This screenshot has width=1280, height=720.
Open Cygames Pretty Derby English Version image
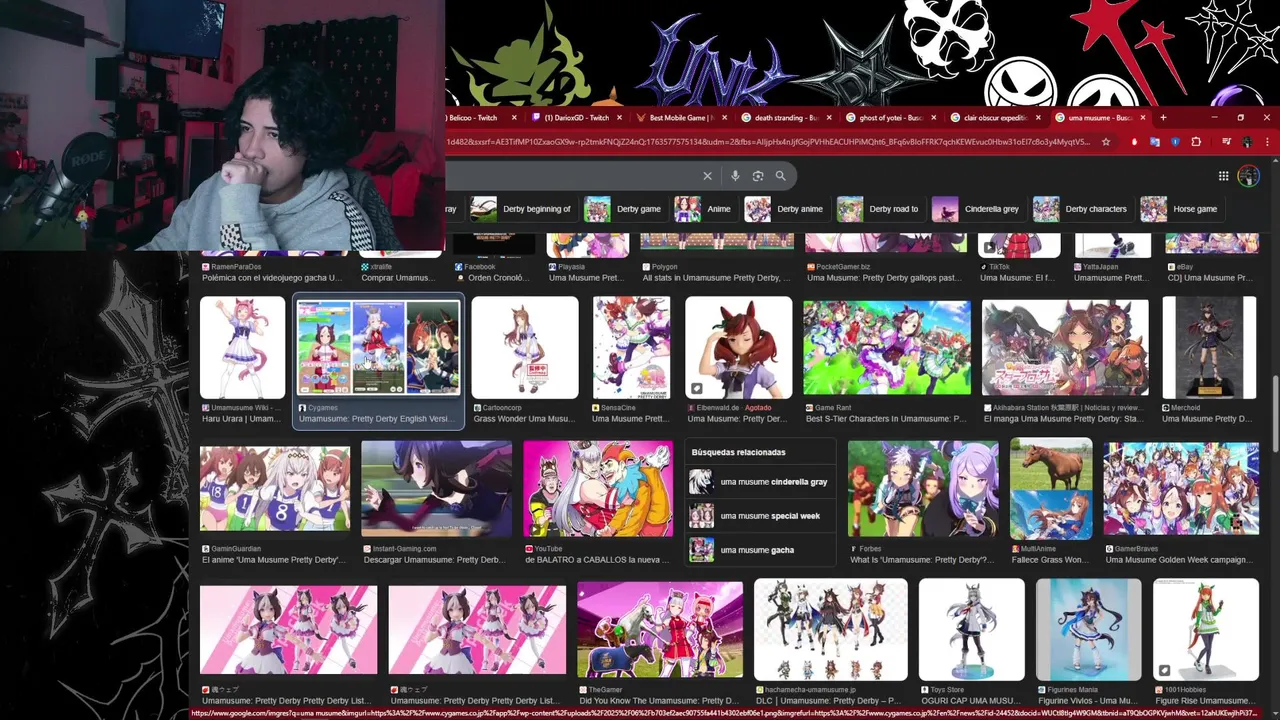pyautogui.click(x=379, y=348)
